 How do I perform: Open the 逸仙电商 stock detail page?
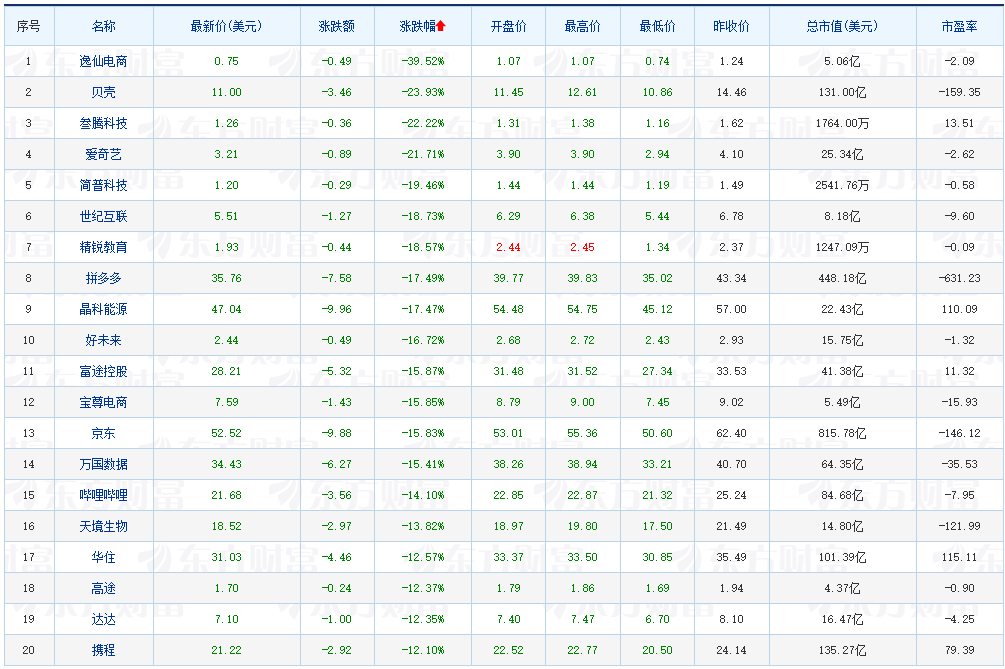click(x=104, y=60)
